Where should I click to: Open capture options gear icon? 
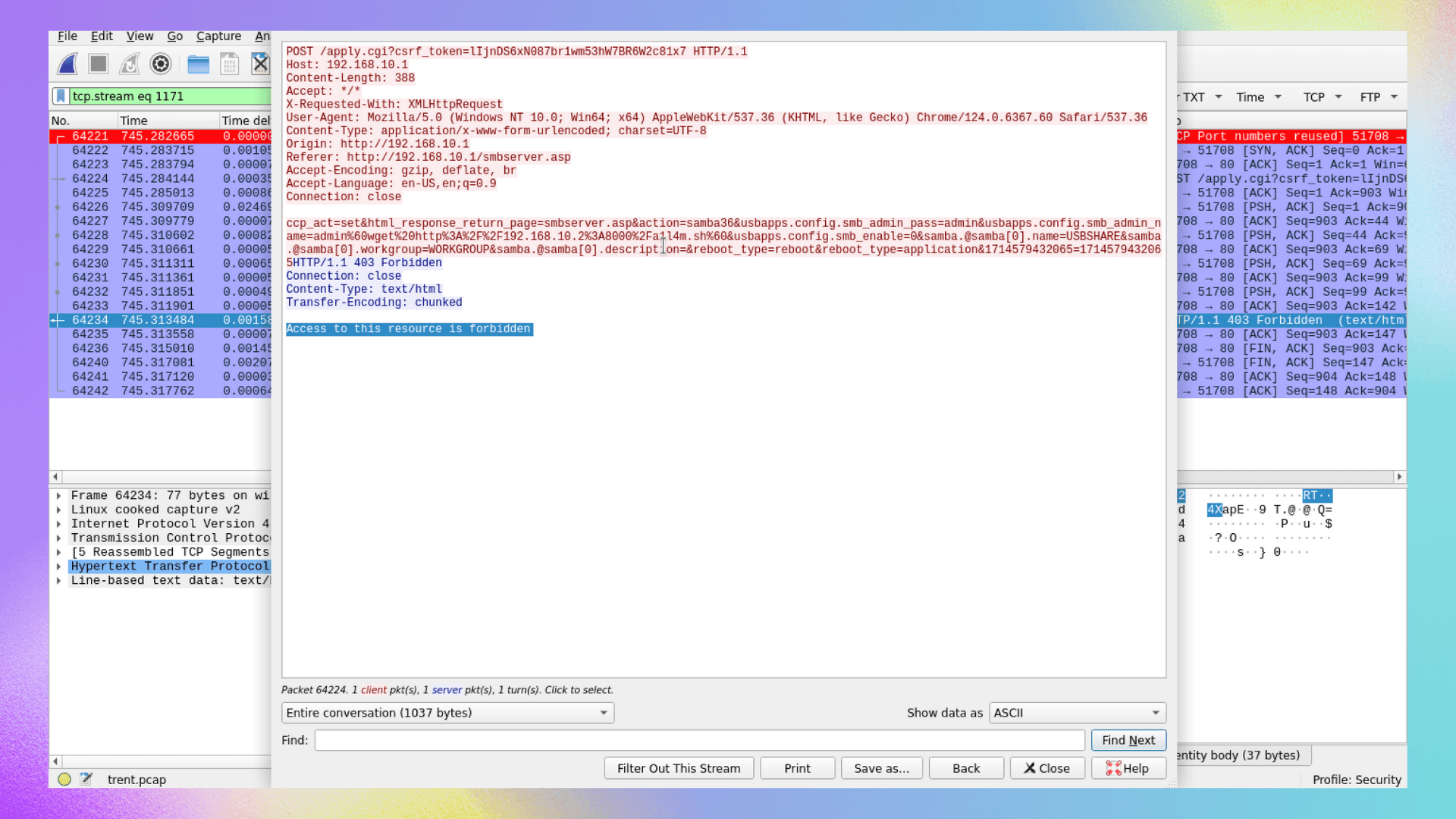click(161, 64)
